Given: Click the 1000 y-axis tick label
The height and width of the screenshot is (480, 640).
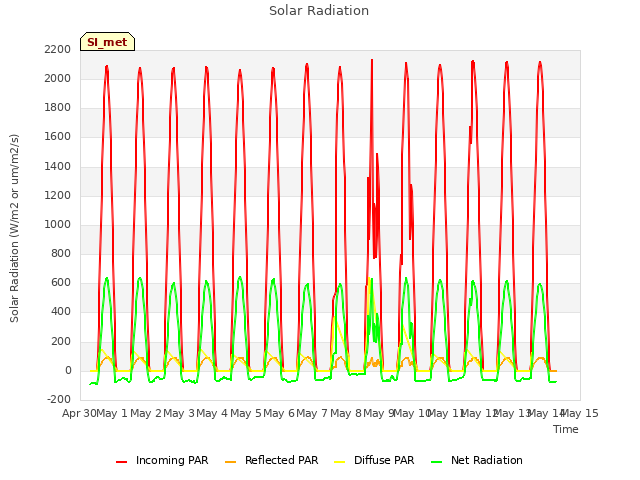Looking at the screenshot, I should pyautogui.click(x=58, y=224).
